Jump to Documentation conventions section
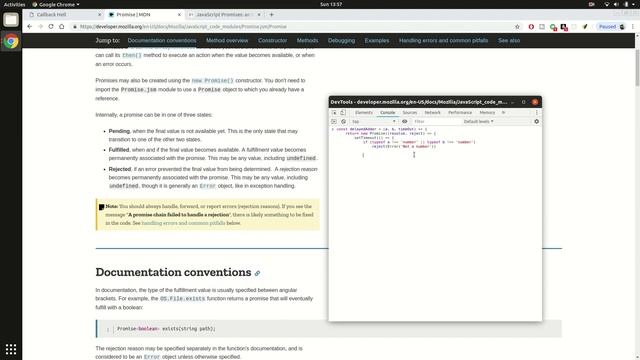The image size is (640, 360). click(162, 40)
